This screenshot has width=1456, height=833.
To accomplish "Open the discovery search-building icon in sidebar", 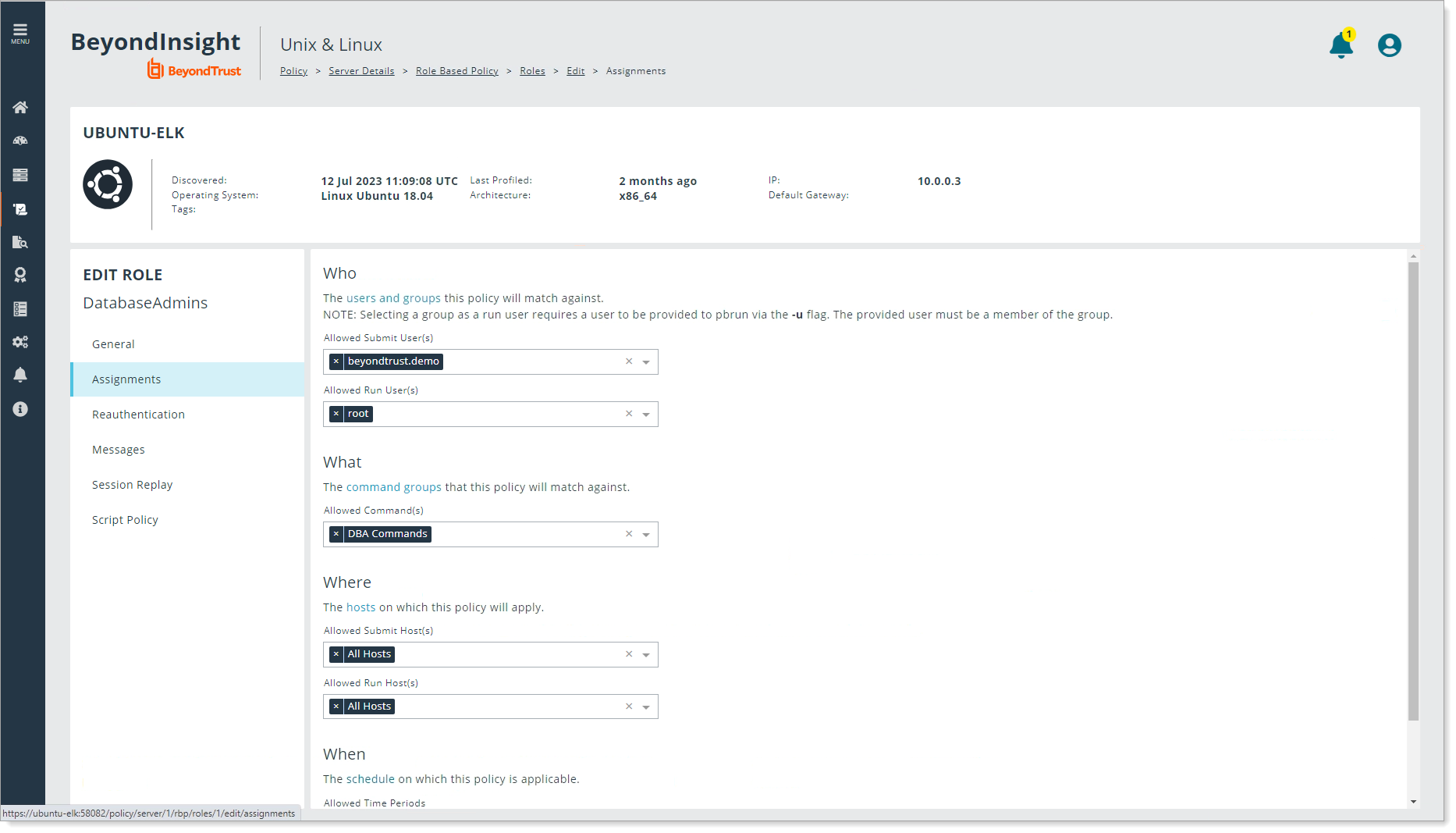I will pos(20,242).
